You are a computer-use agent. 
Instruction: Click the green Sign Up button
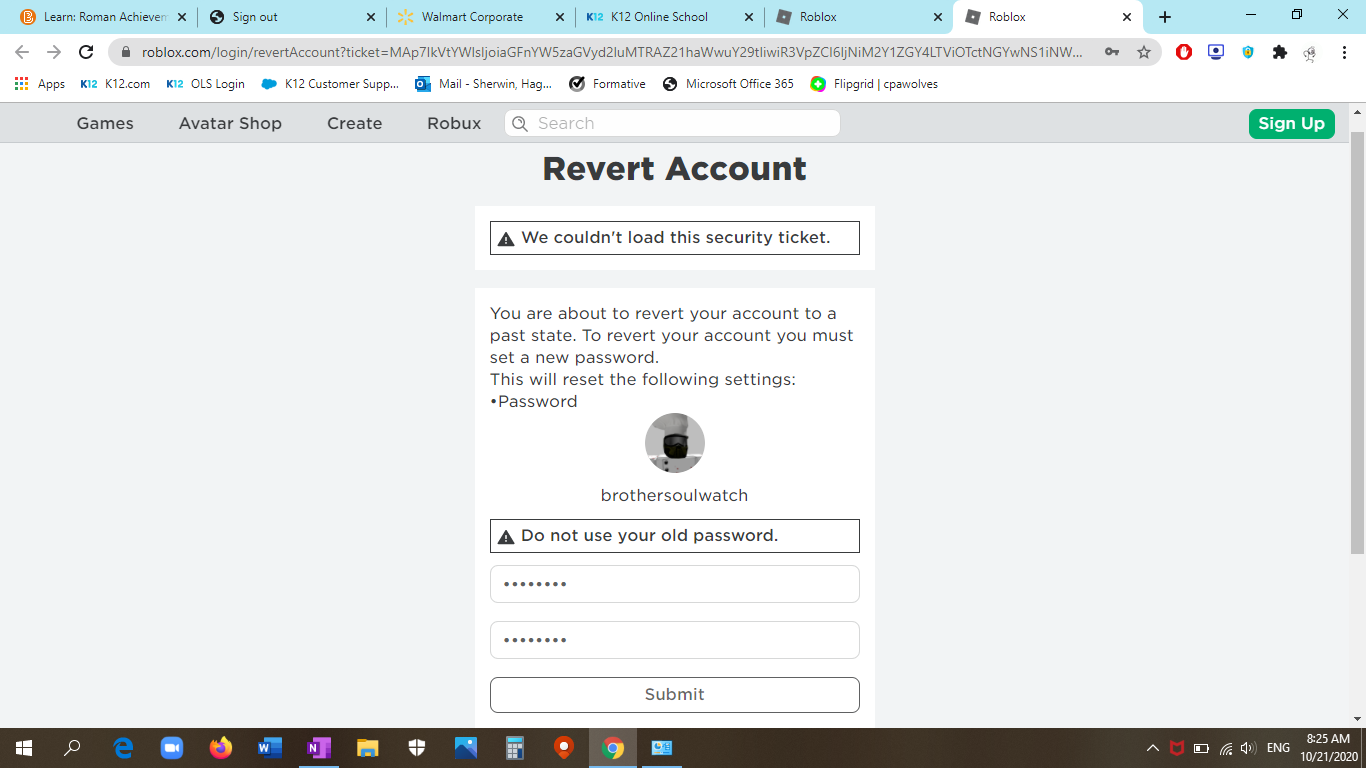pyautogui.click(x=1291, y=123)
